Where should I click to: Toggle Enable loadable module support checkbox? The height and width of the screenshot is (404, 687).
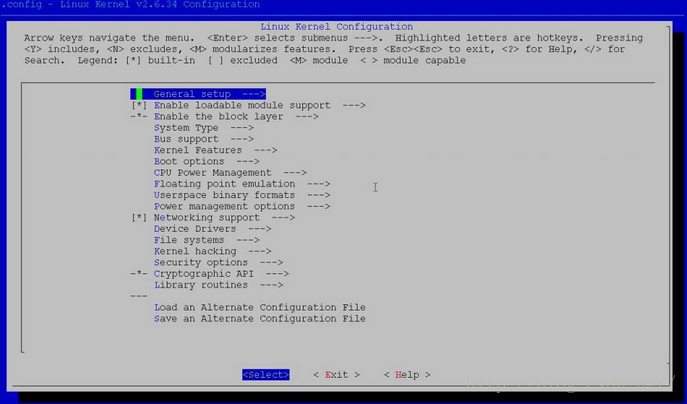pyautogui.click(x=139, y=106)
